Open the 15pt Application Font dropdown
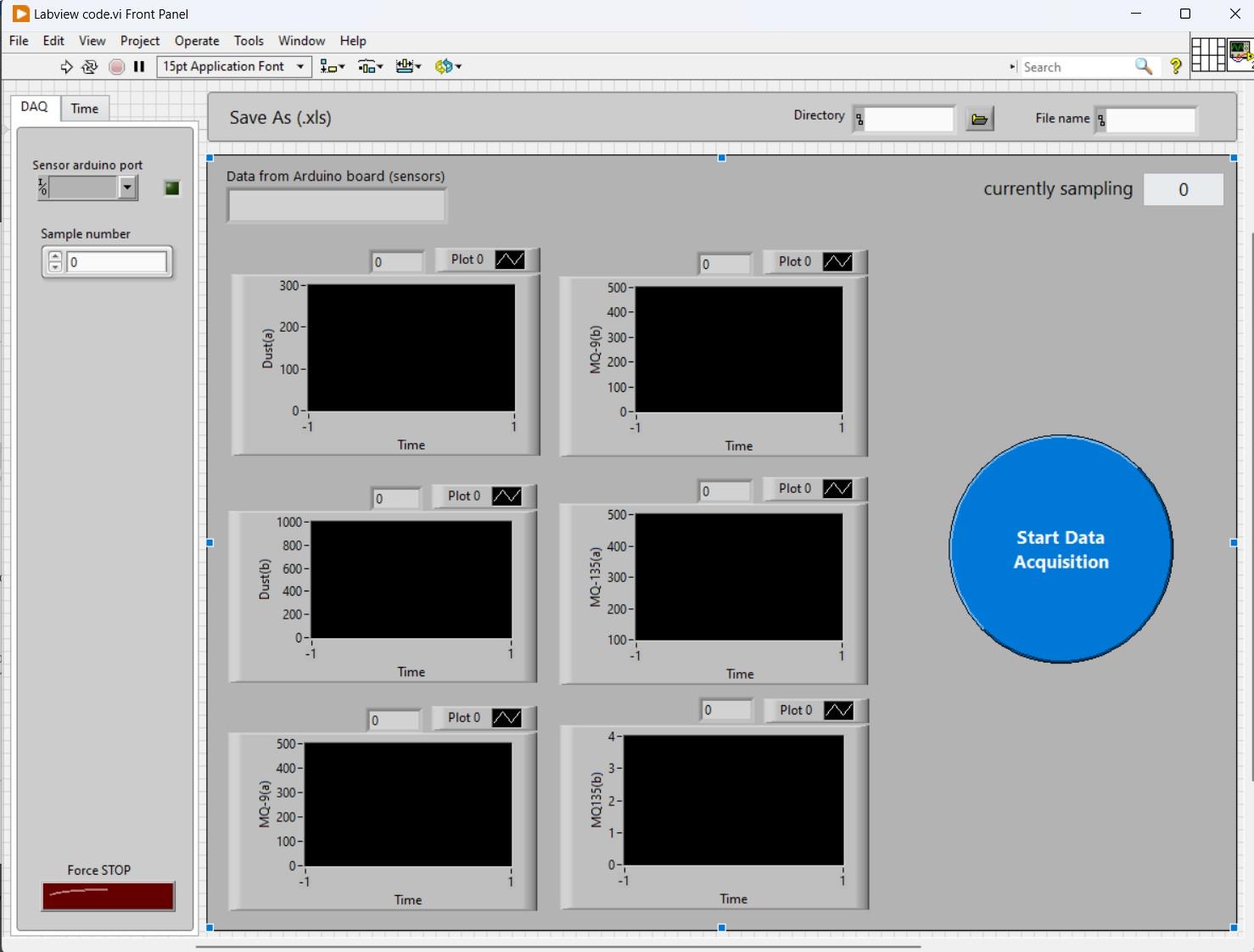Screen dimensions: 1254x952 [x=234, y=66]
